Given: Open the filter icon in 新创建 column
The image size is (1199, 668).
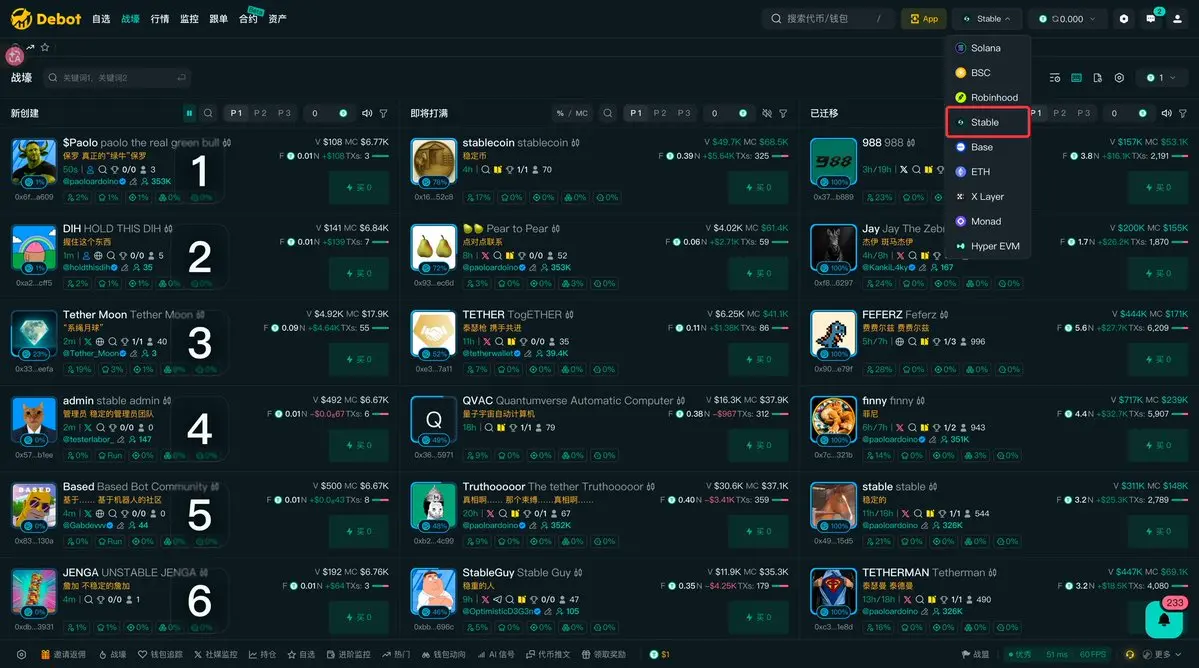Looking at the screenshot, I should [x=384, y=113].
